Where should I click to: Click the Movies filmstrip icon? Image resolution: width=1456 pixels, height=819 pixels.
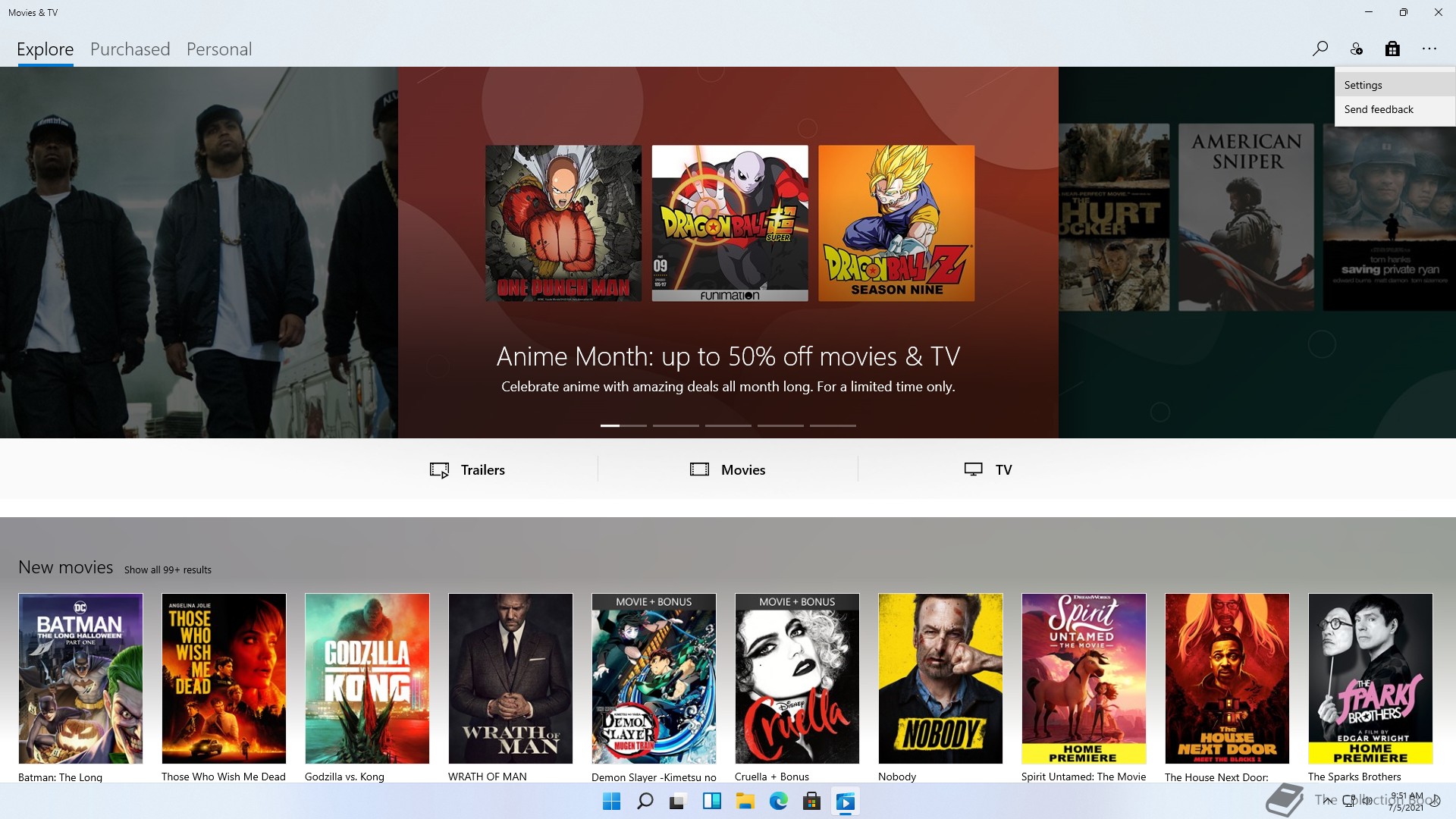click(699, 469)
